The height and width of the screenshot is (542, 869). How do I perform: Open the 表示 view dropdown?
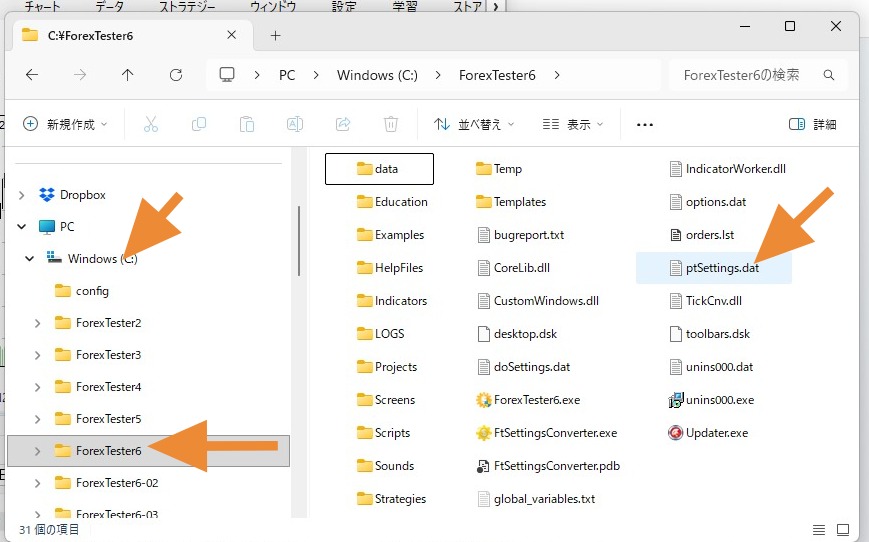[572, 124]
